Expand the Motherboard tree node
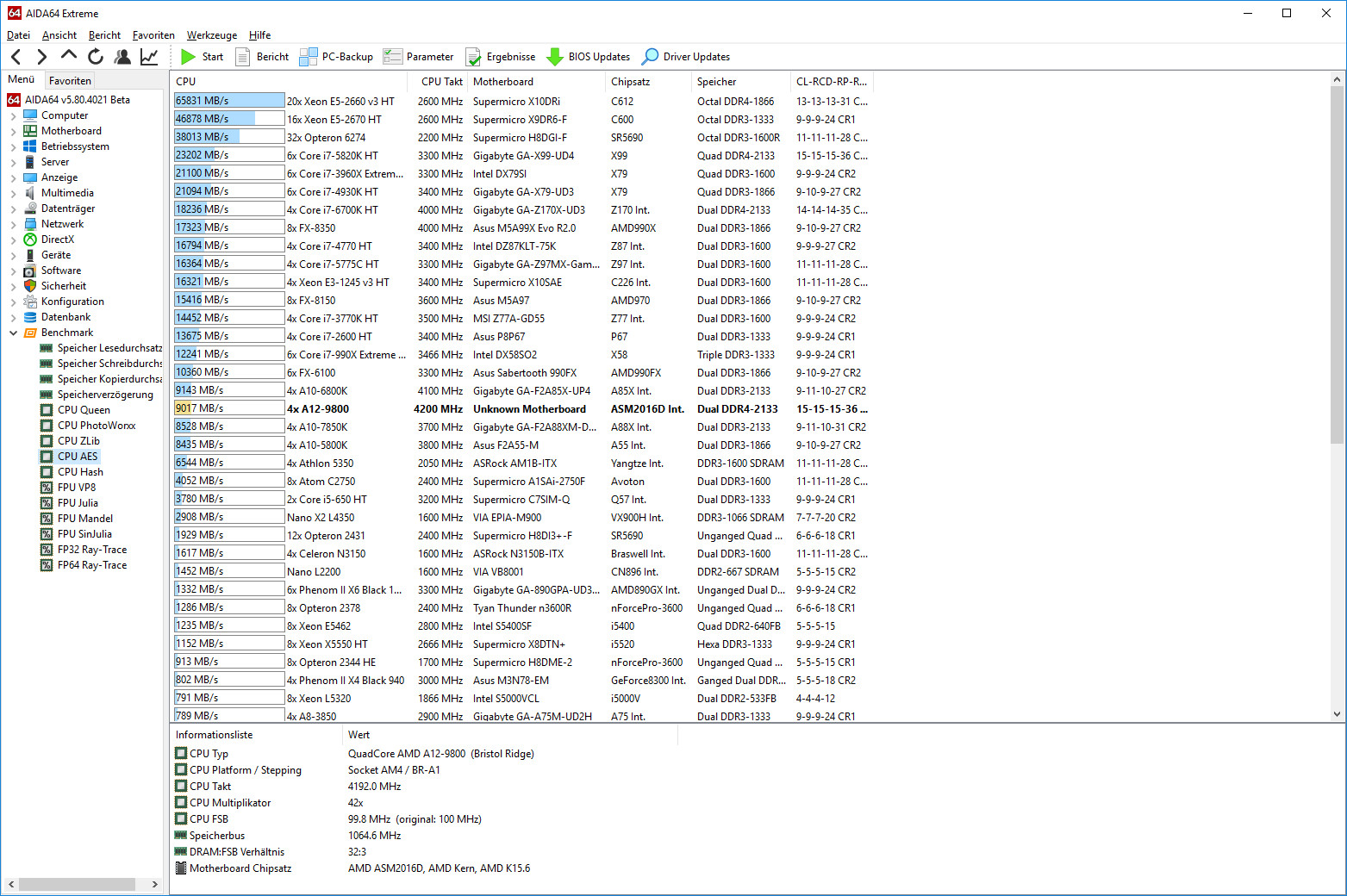This screenshot has height=896, width=1347. [13, 131]
